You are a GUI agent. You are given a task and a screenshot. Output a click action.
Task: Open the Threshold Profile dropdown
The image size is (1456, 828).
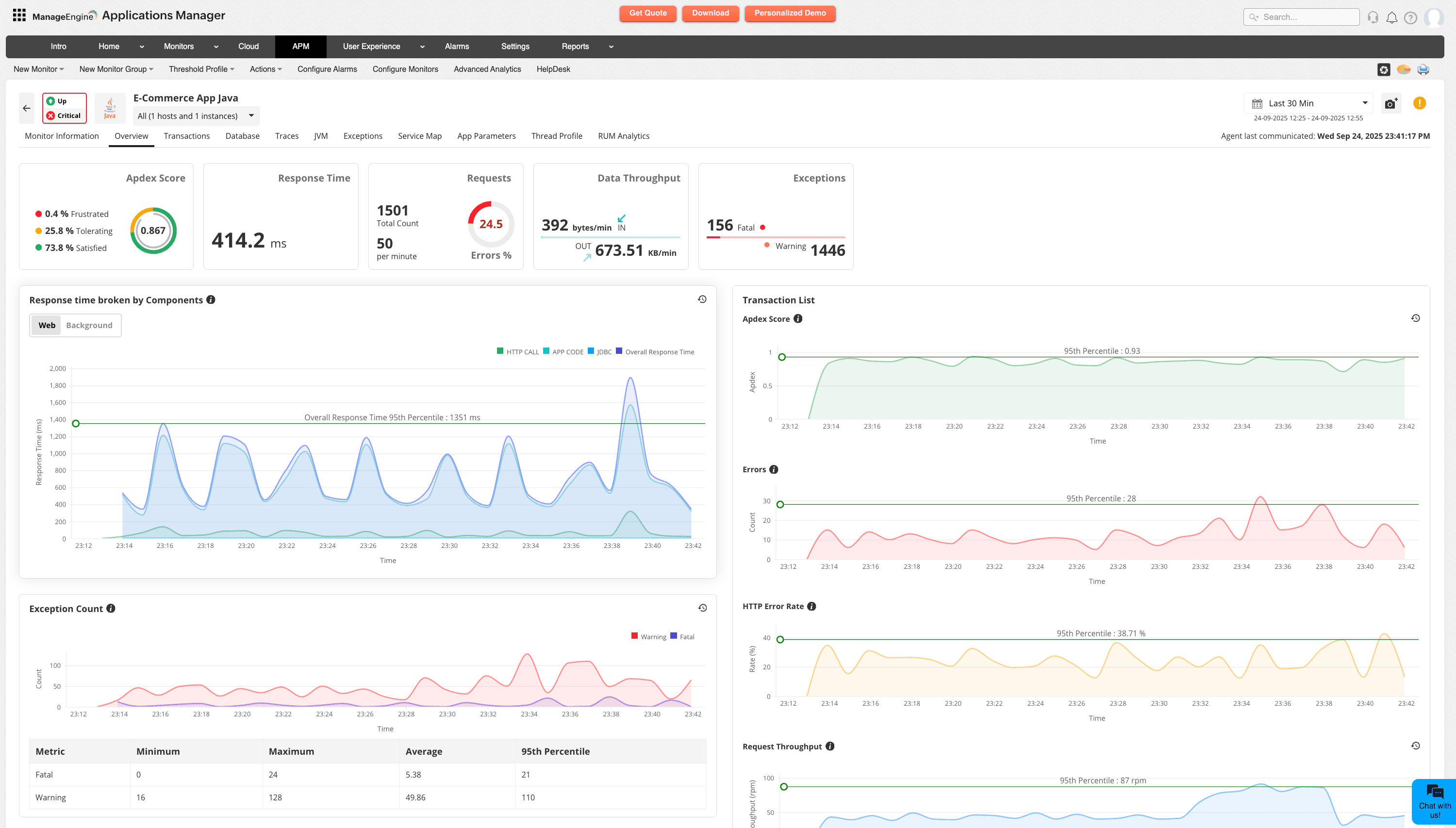coord(201,69)
